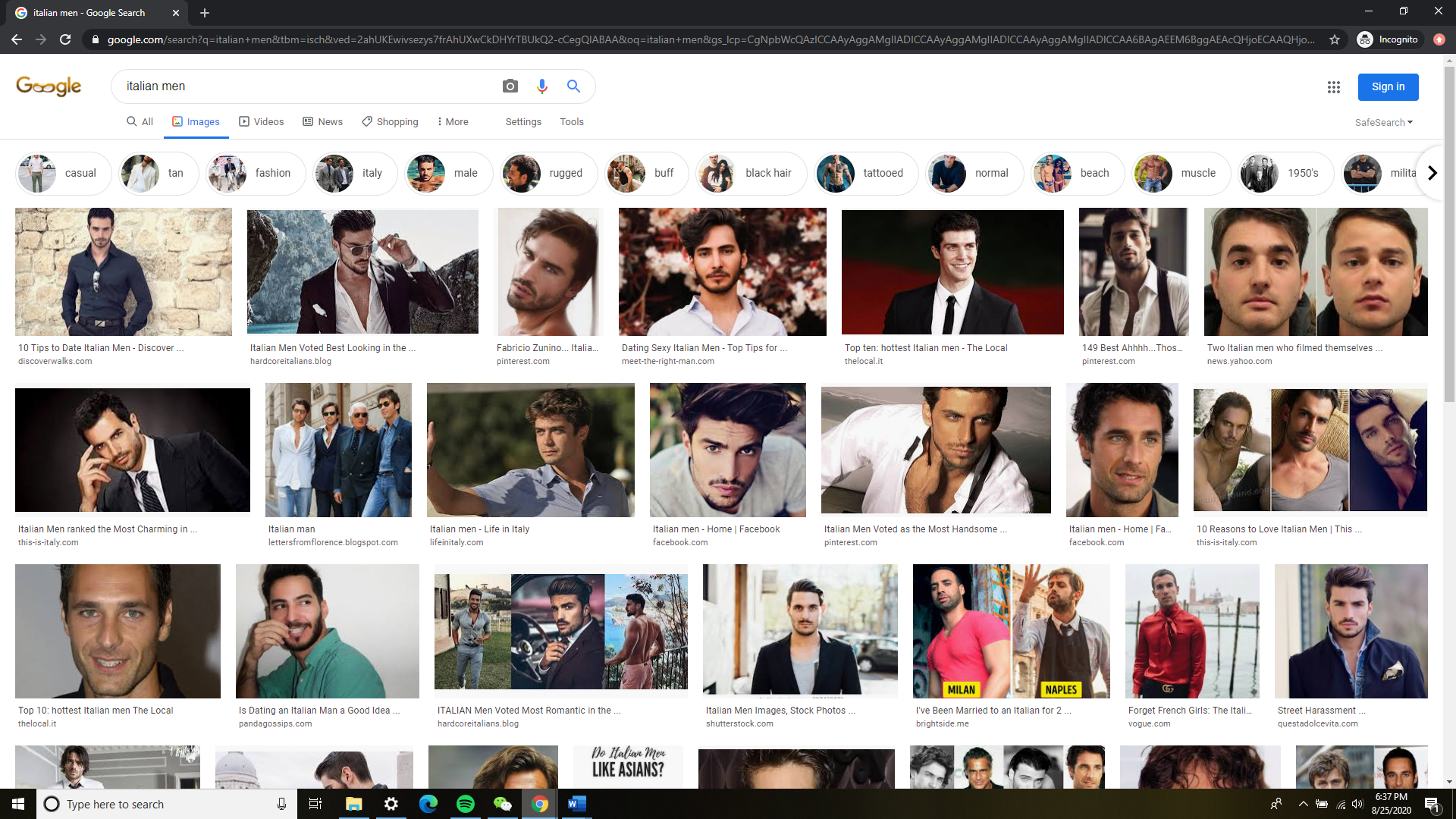Switch to the Videos tab
This screenshot has width=1456, height=819.
tap(262, 121)
